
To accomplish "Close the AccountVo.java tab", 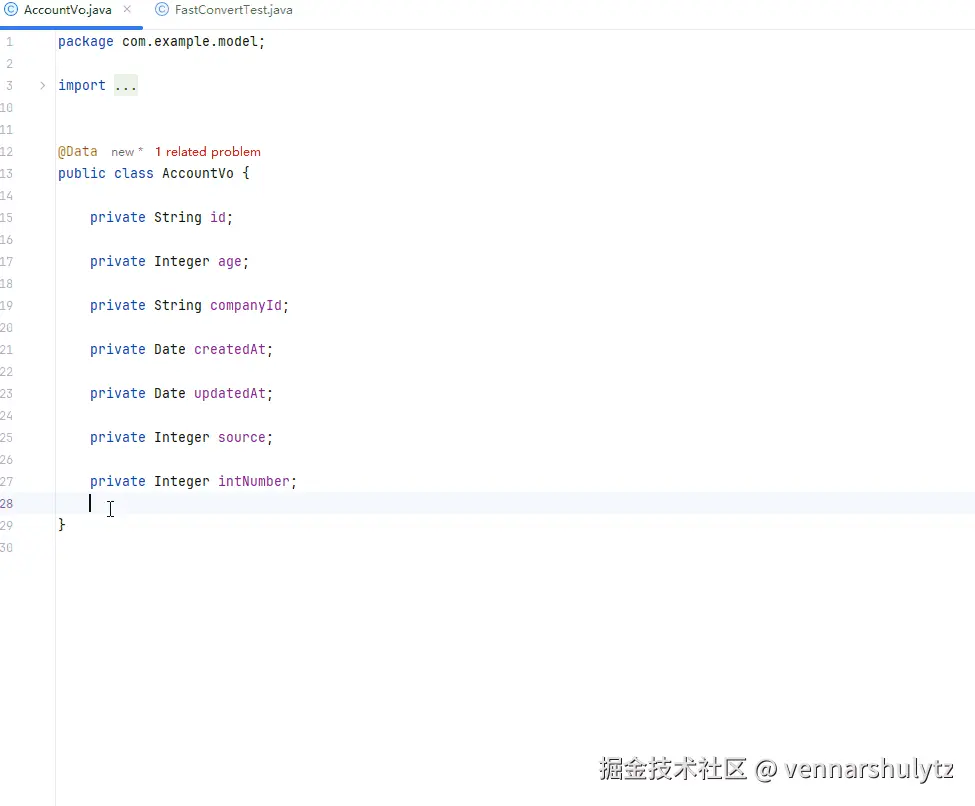I will point(126,9).
